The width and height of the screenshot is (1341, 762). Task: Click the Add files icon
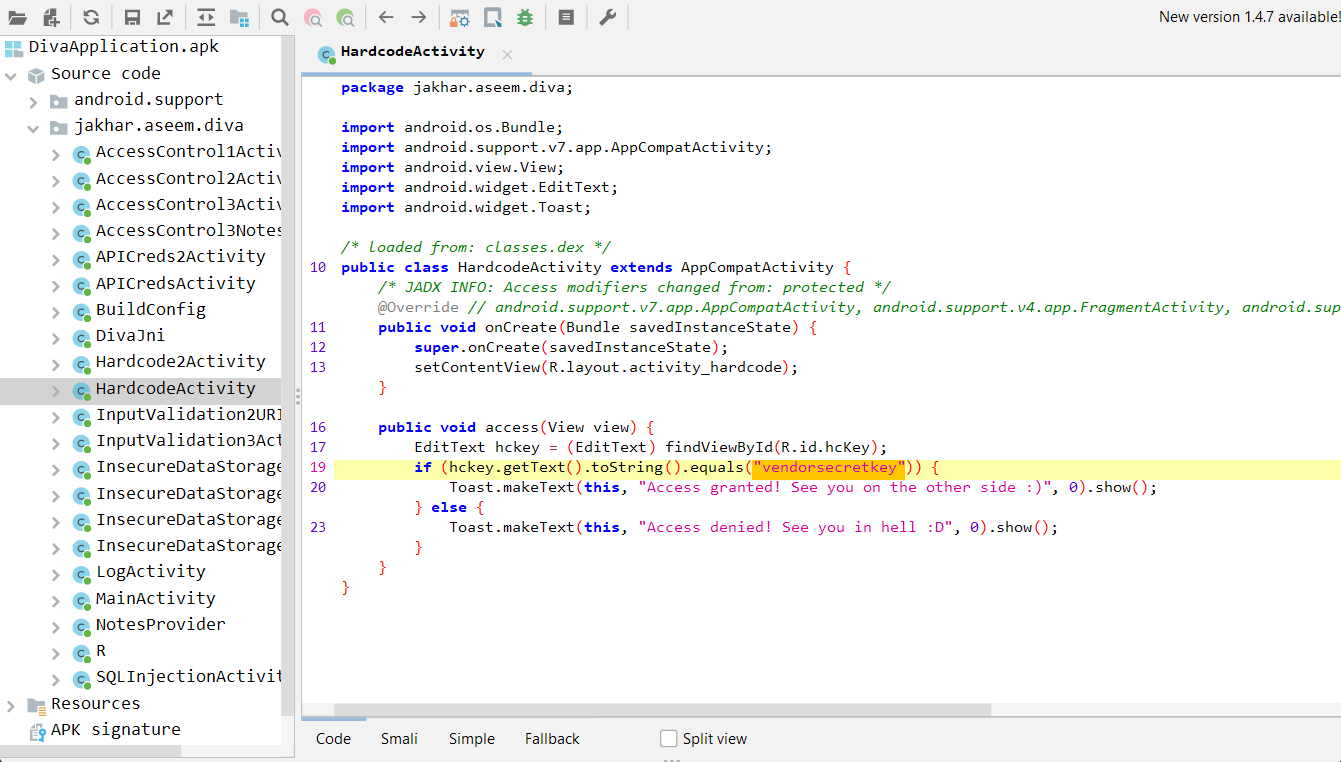point(51,17)
